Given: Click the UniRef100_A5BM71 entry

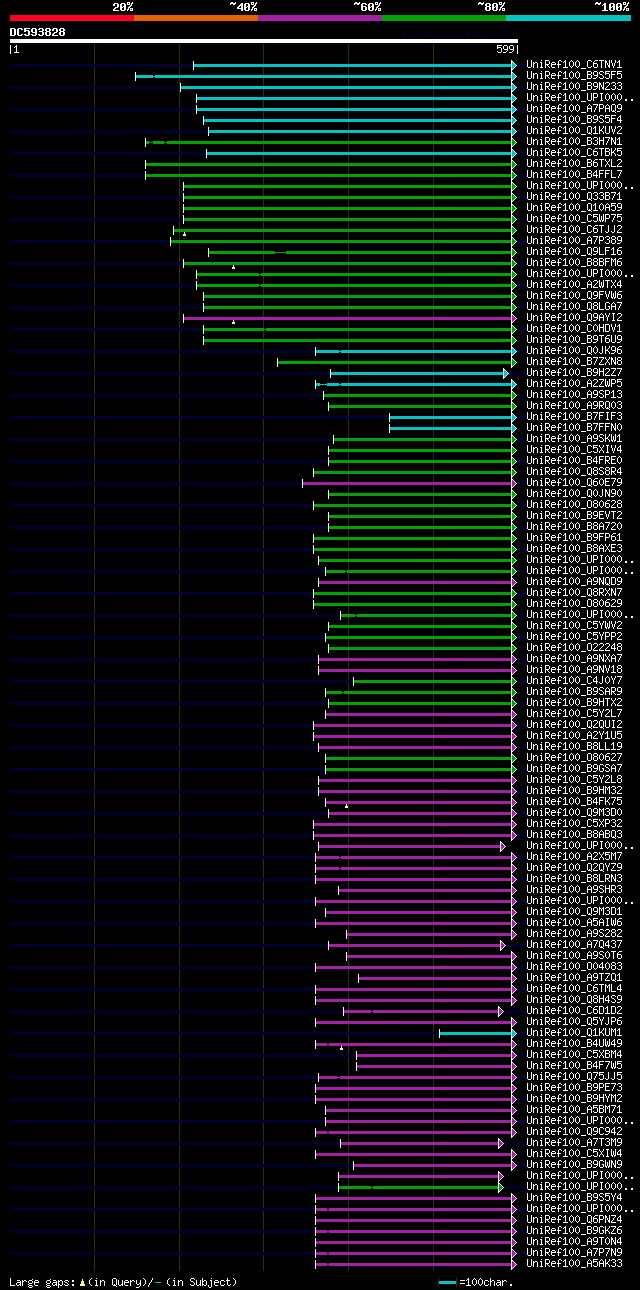Looking at the screenshot, I should point(574,1110).
